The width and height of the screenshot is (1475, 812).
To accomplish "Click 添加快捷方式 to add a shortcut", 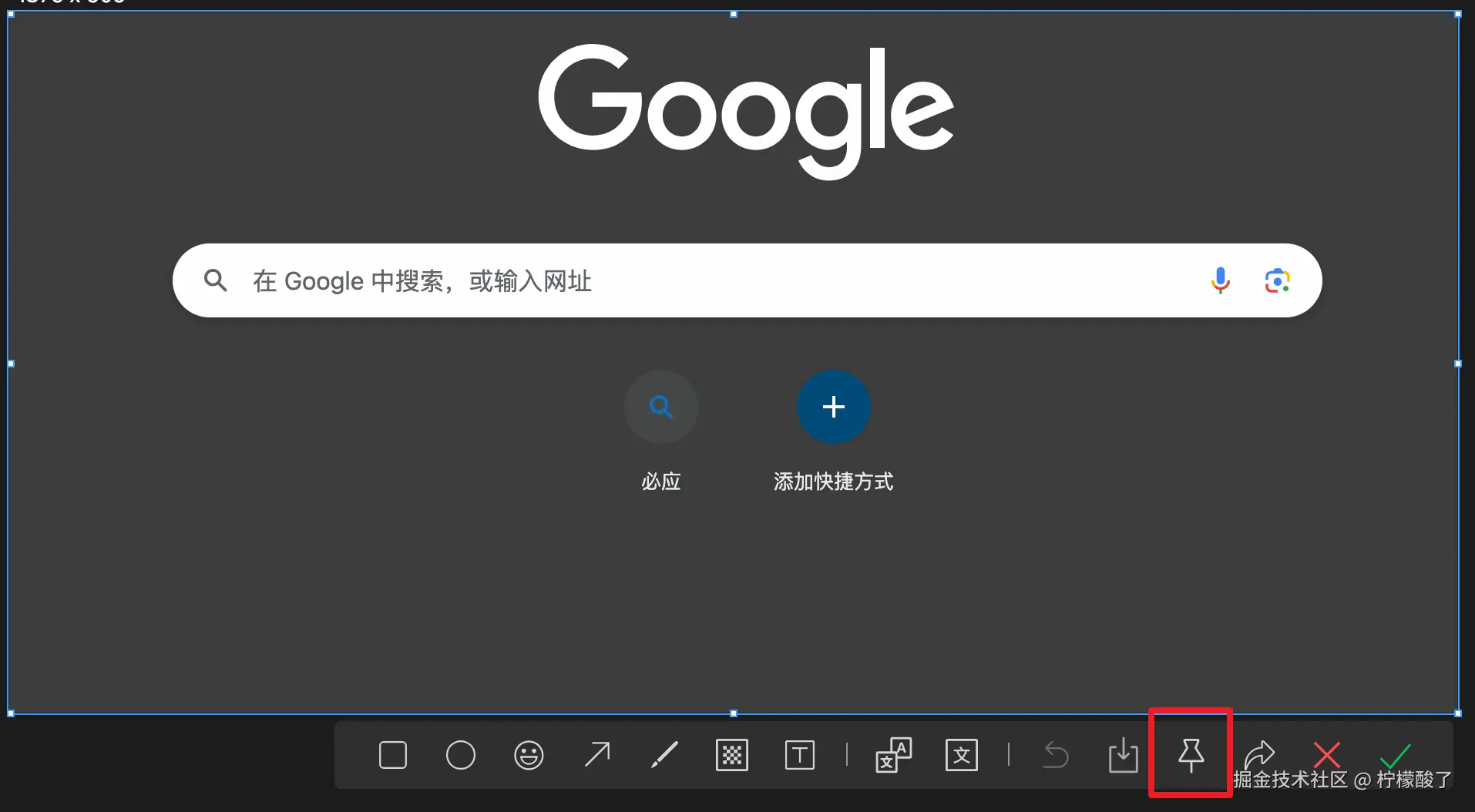I will click(x=833, y=407).
